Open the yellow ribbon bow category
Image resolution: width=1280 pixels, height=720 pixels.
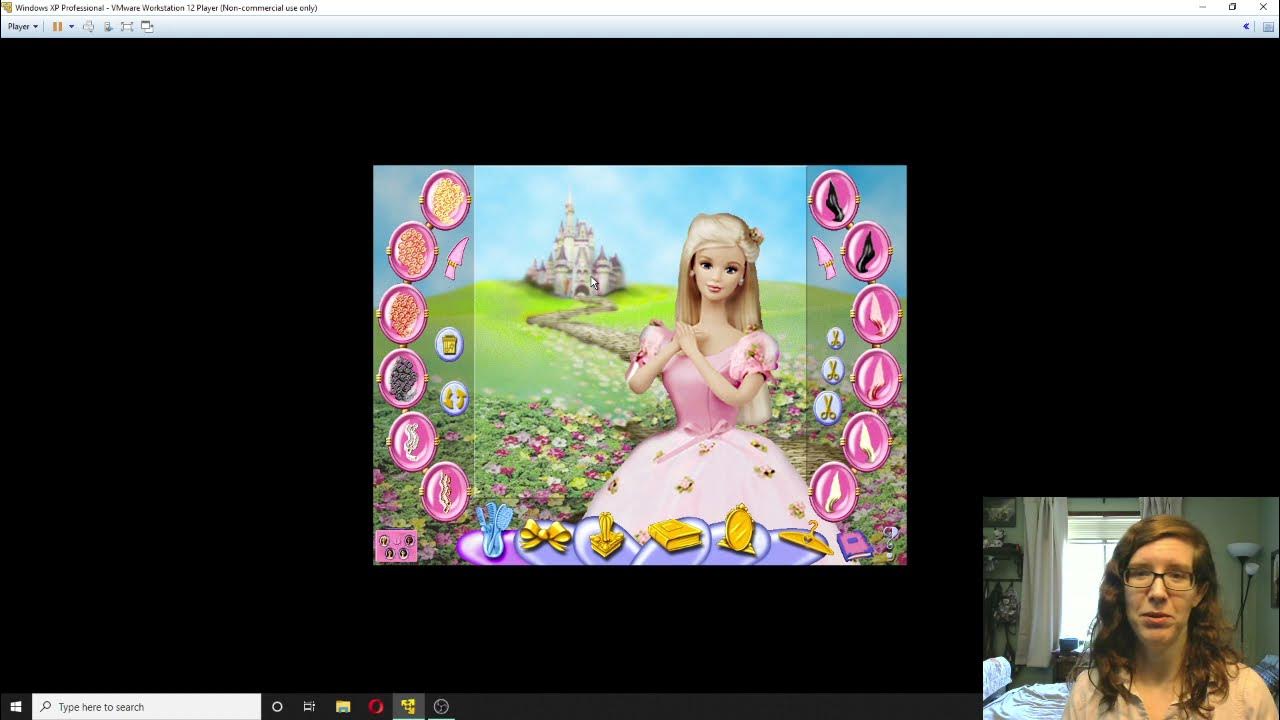(545, 538)
